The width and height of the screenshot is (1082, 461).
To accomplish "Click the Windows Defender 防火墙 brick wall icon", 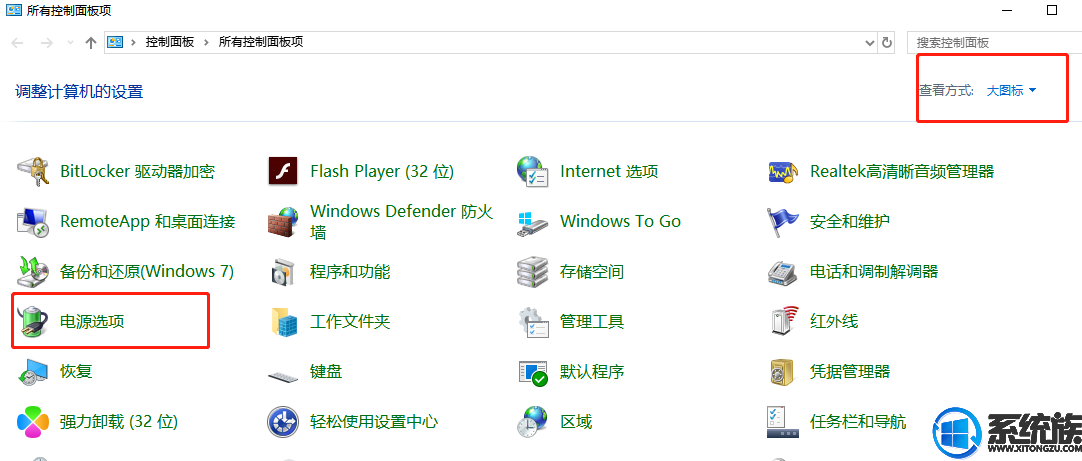I will tap(282, 222).
